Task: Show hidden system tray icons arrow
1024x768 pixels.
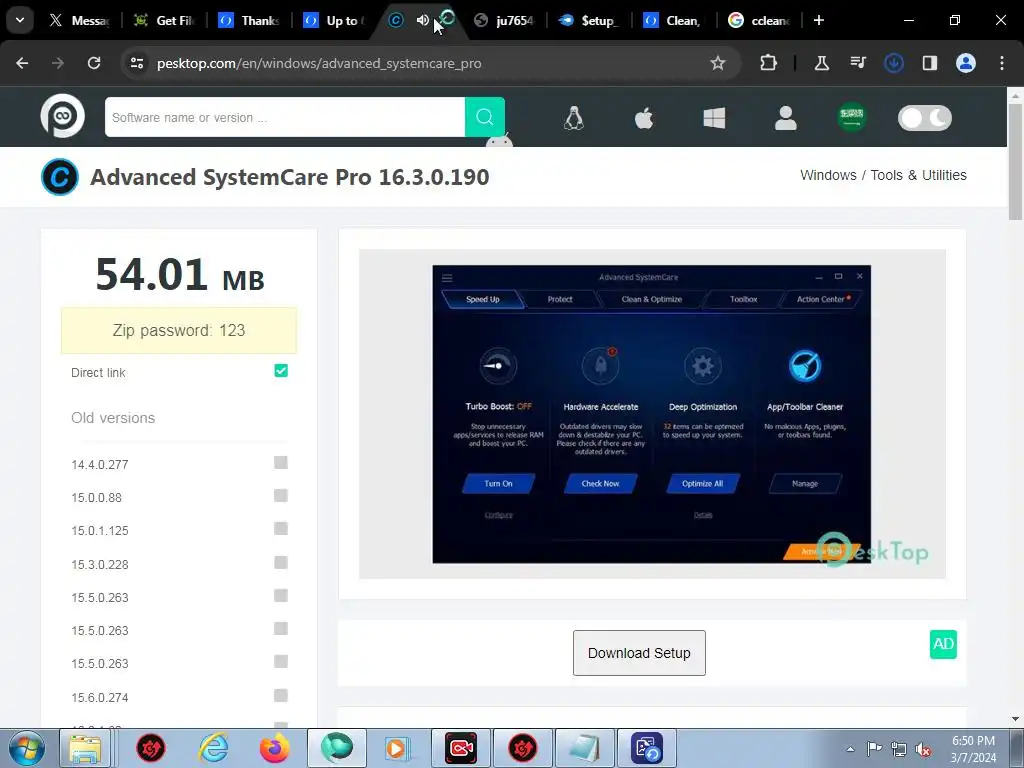Action: coord(850,749)
